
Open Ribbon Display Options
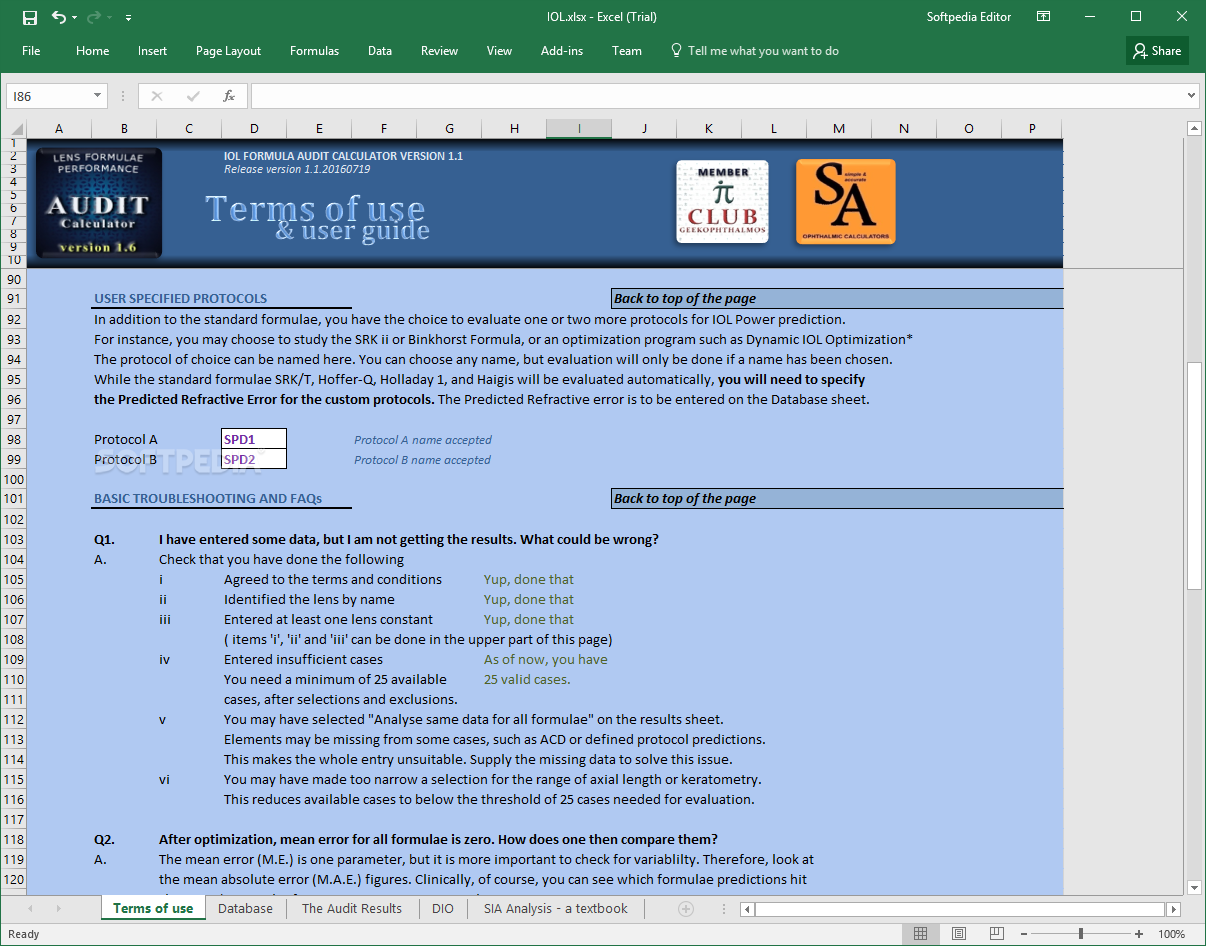click(x=1043, y=17)
